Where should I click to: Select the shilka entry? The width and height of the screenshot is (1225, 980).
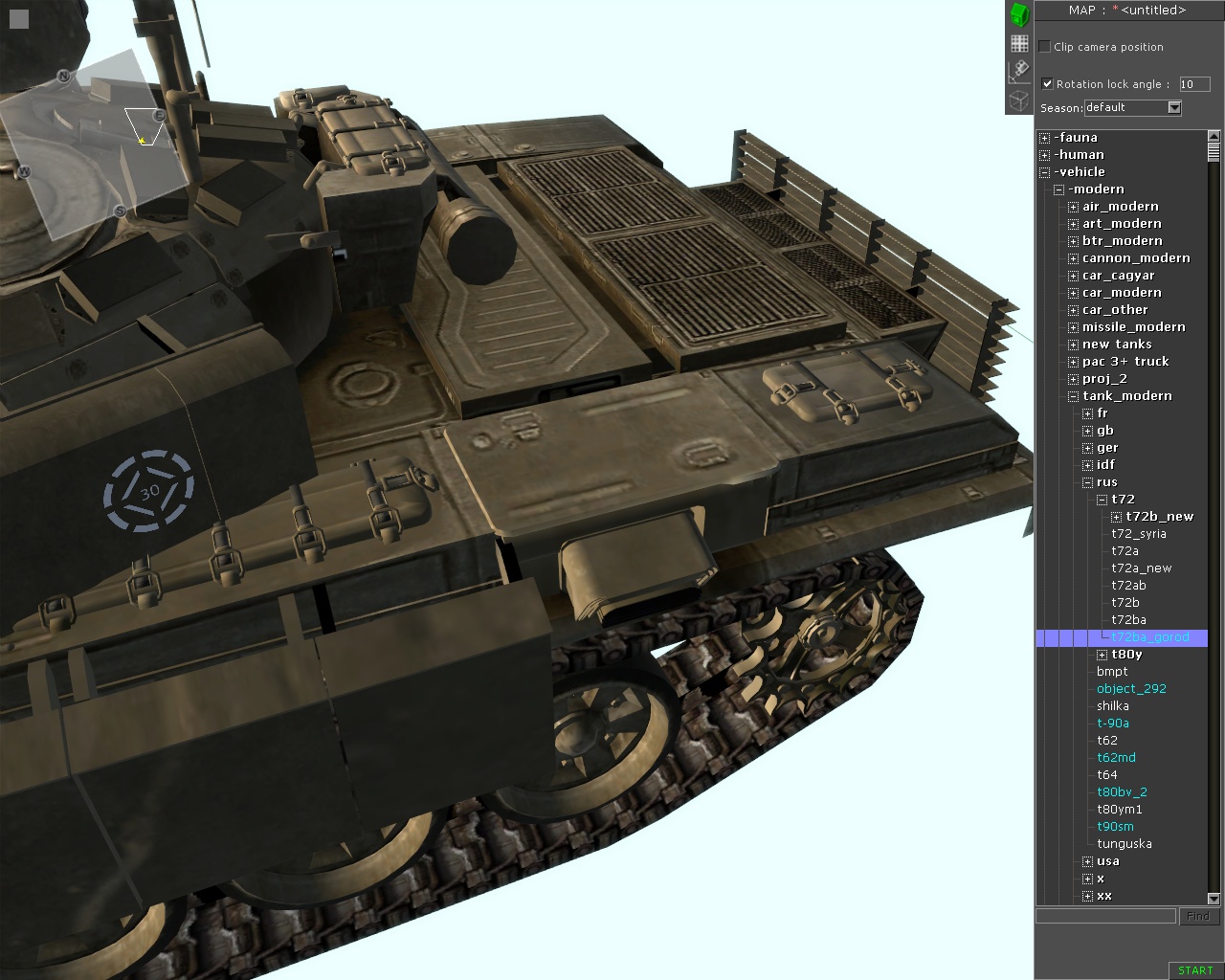[x=1113, y=706]
